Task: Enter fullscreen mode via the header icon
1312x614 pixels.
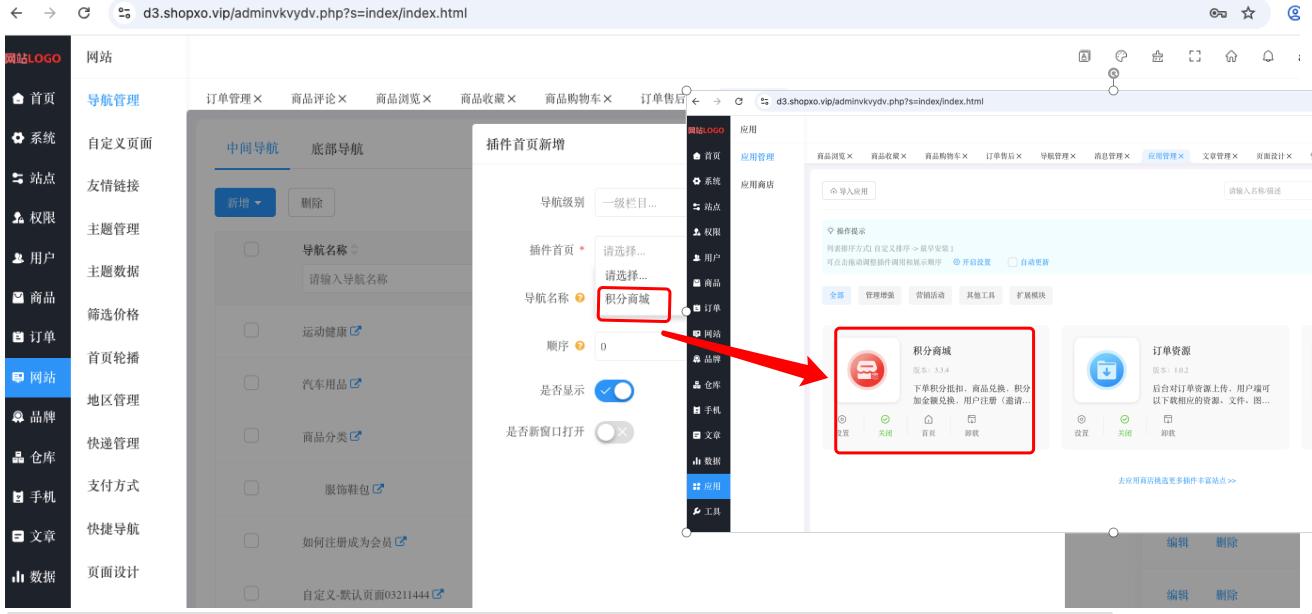Action: [1194, 57]
